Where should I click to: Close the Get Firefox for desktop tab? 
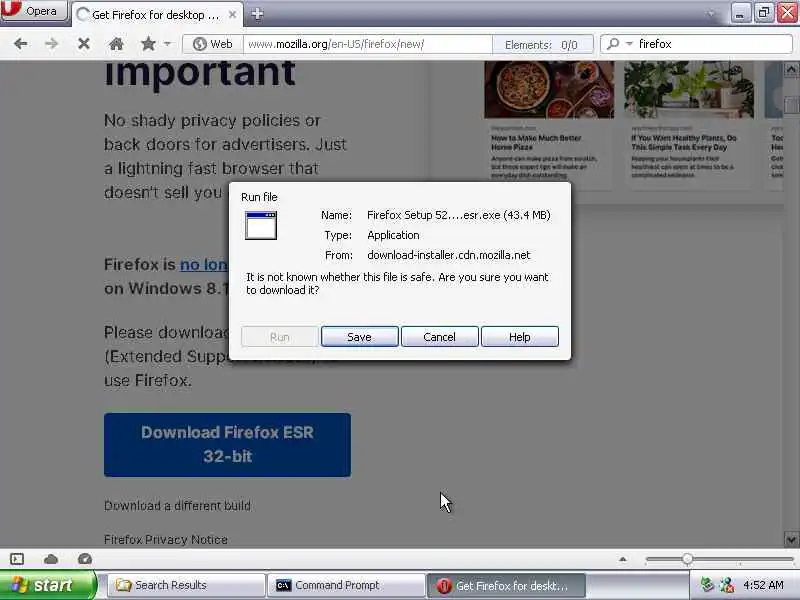pyautogui.click(x=232, y=15)
